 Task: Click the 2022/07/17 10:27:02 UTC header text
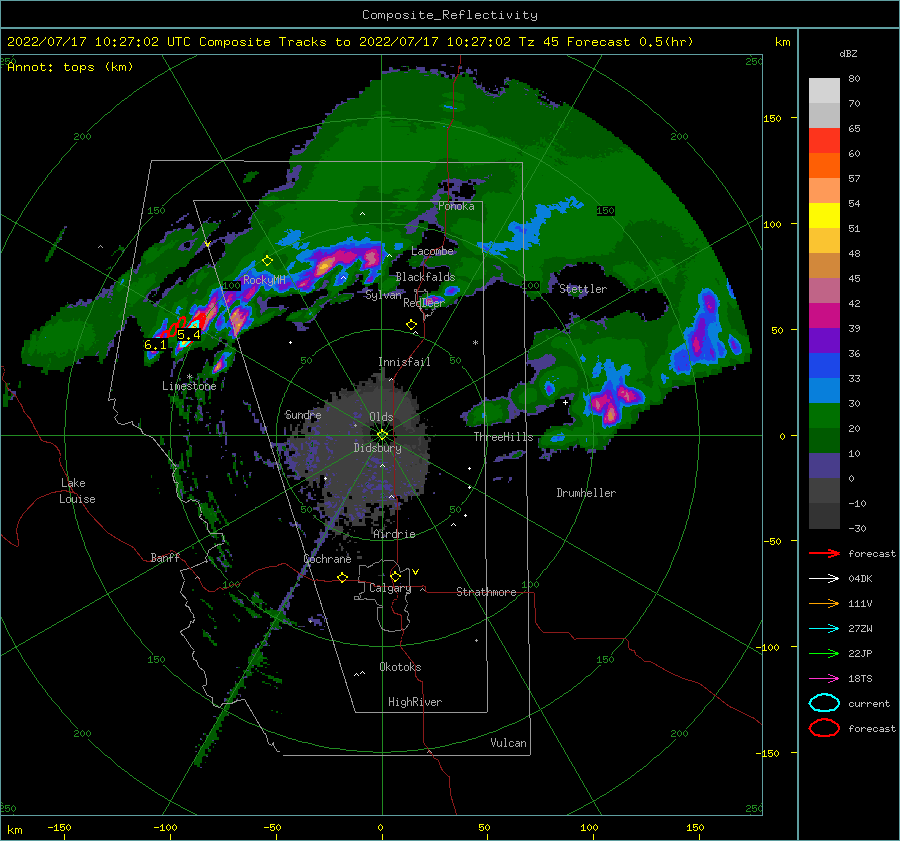pyautogui.click(x=99, y=42)
